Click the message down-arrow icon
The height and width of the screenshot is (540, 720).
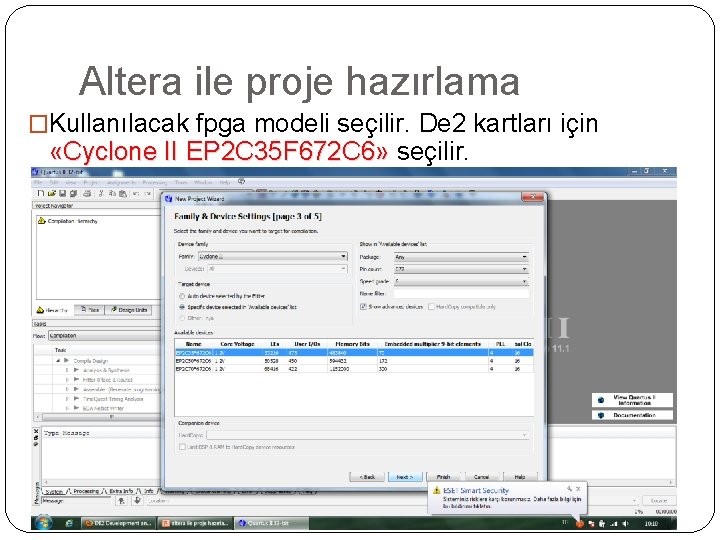137,501
